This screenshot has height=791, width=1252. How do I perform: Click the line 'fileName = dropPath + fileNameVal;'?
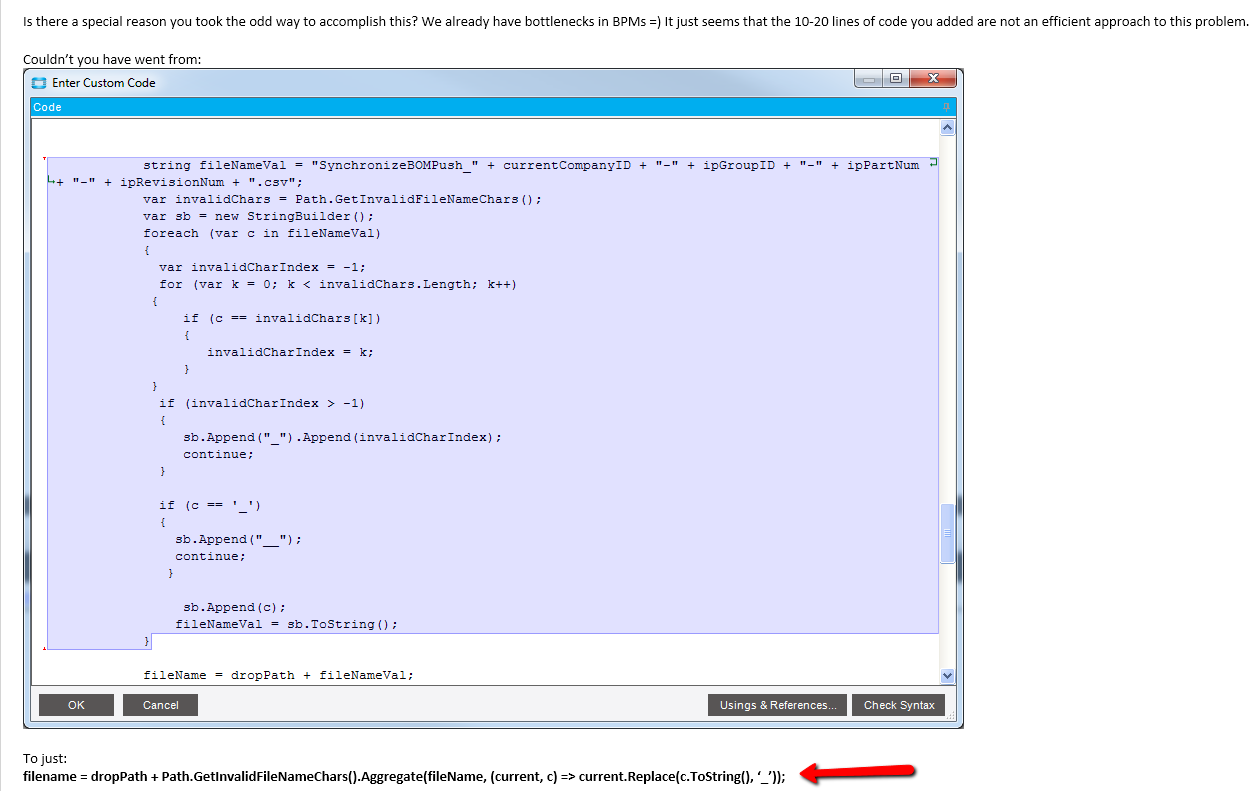point(278,675)
